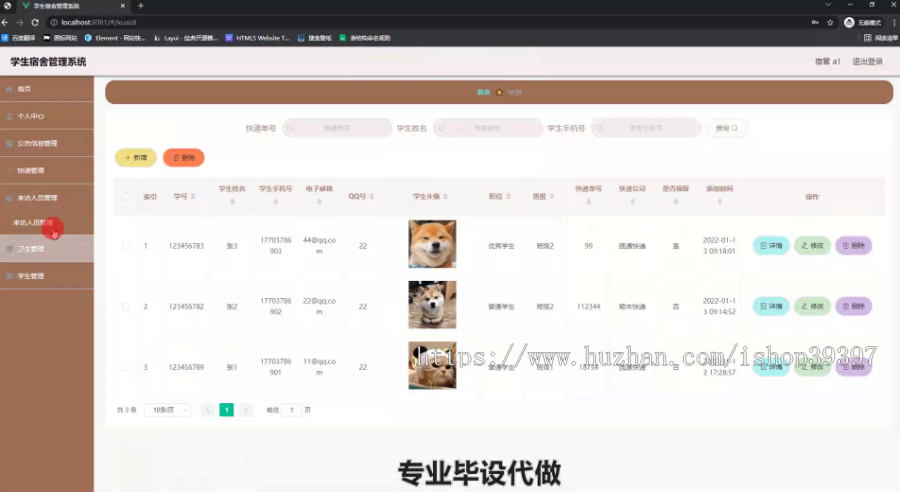This screenshot has width=900, height=492.
Task: Click 修改 for student 123456782
Action: (x=812, y=307)
